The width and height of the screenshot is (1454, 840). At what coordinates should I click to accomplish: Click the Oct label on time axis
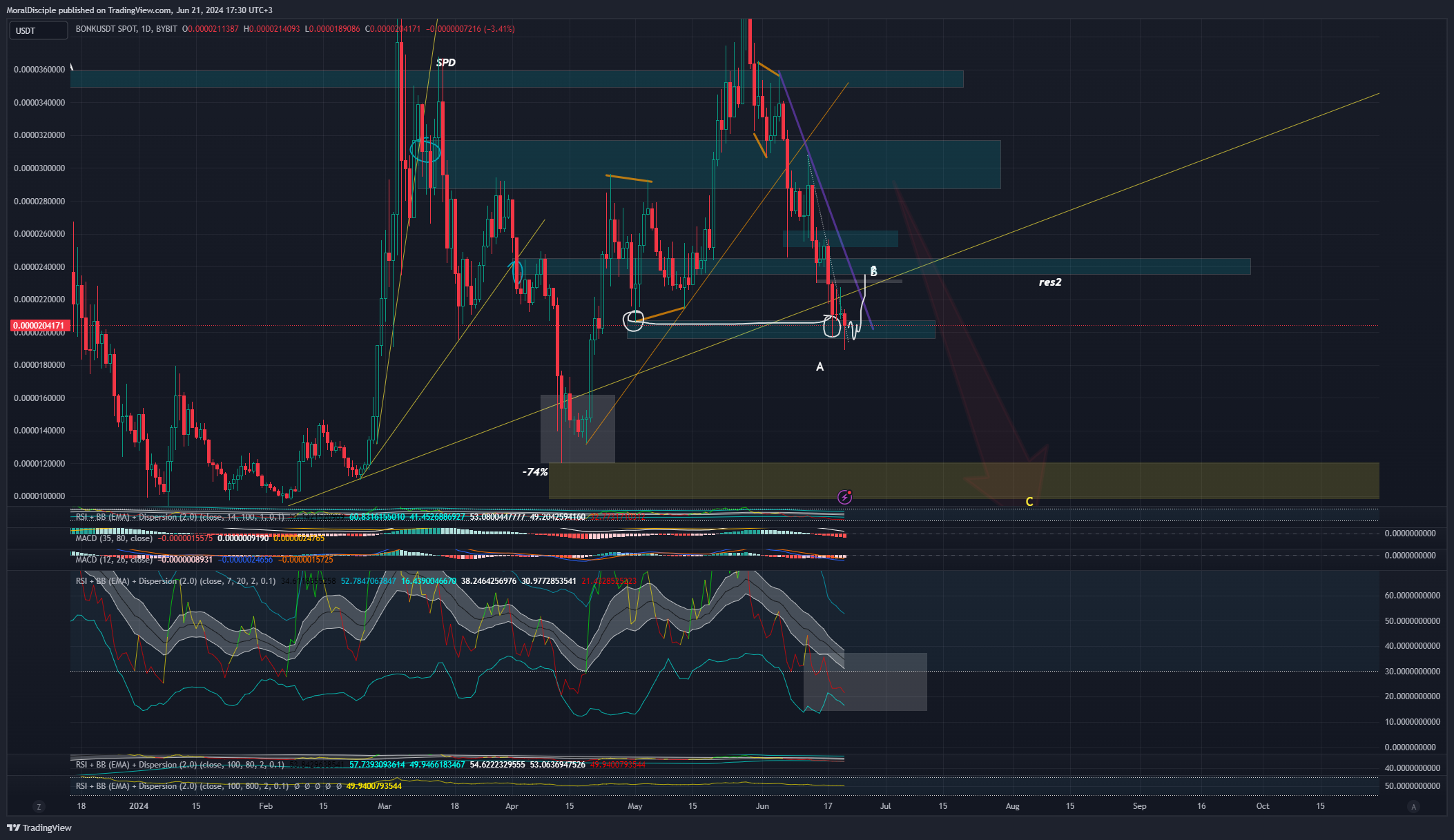[x=1263, y=806]
